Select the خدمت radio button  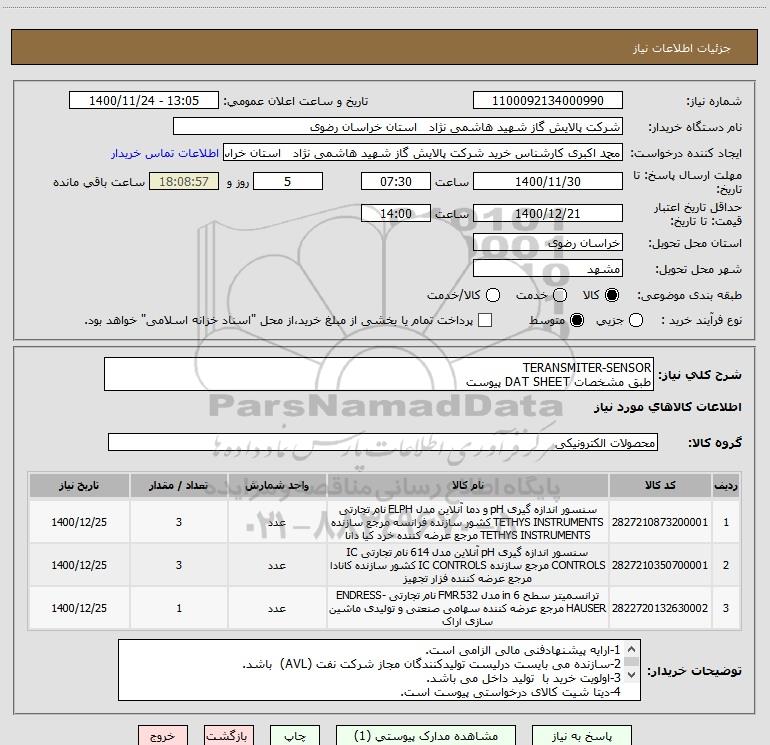pos(560,295)
